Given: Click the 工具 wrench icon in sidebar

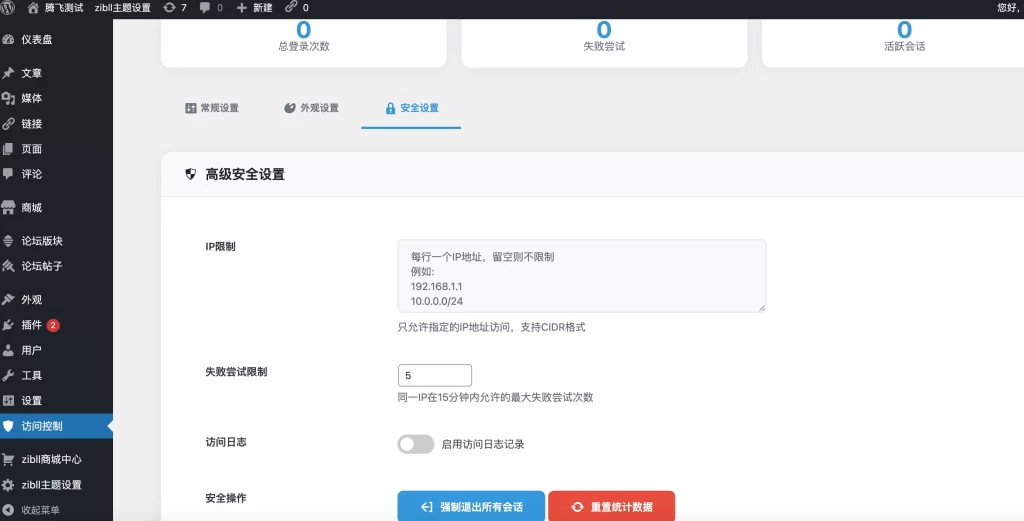Looking at the screenshot, I should (x=9, y=375).
